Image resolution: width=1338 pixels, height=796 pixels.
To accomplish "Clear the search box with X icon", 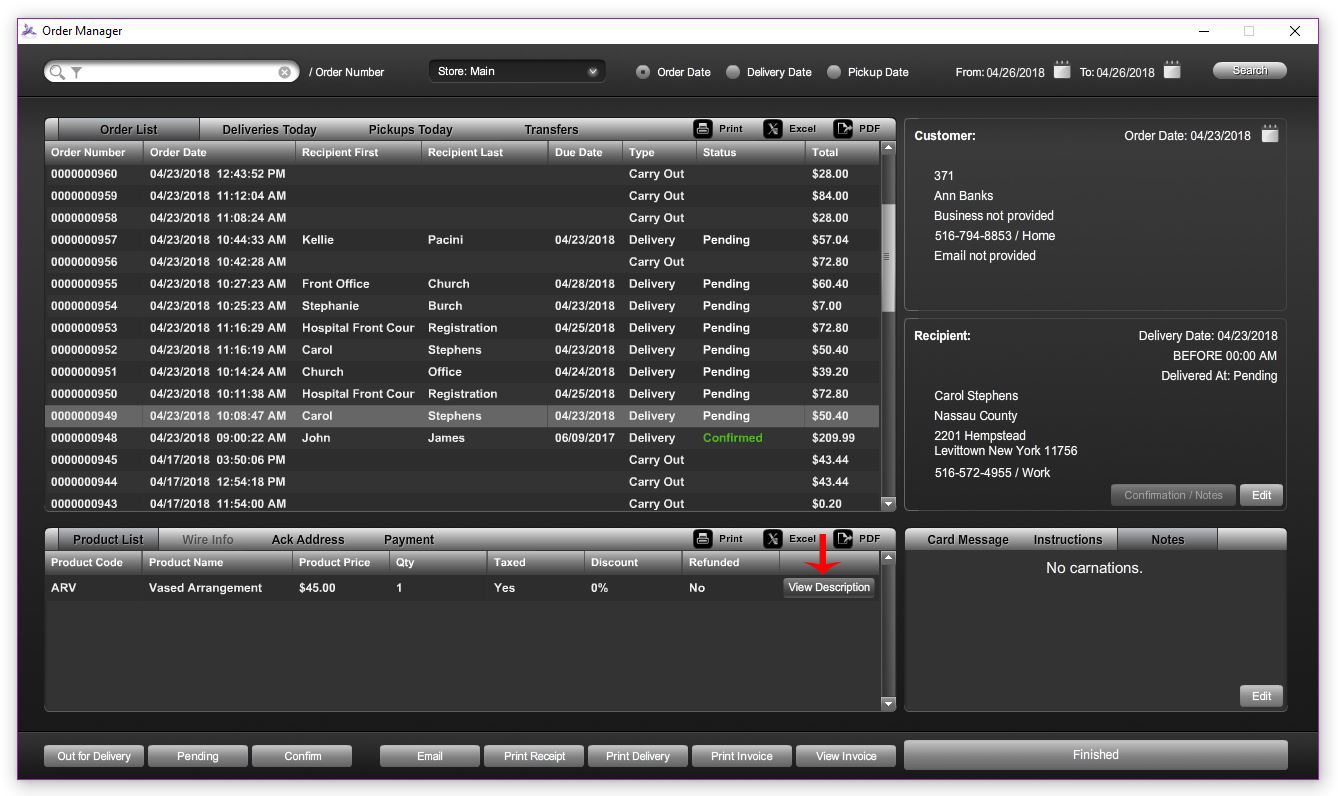I will coord(285,72).
